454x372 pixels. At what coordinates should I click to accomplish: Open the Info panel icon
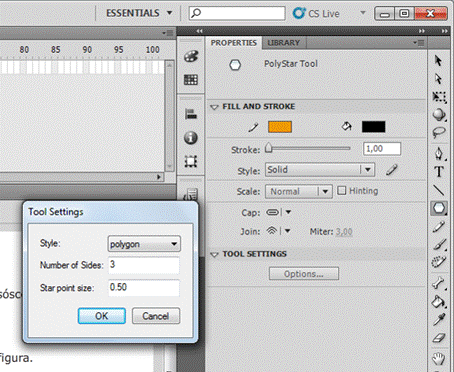(x=191, y=138)
